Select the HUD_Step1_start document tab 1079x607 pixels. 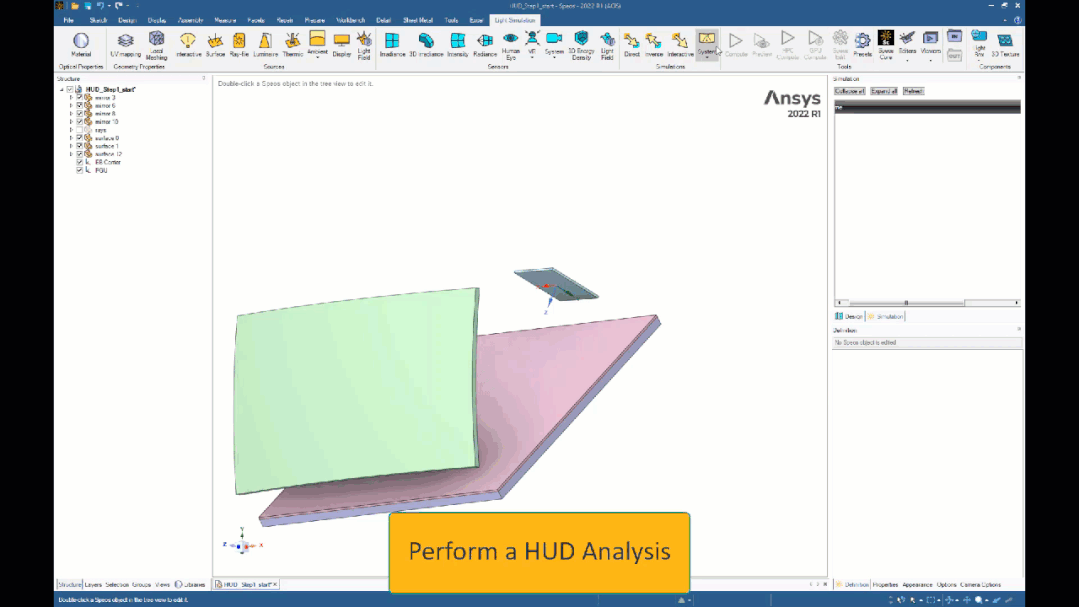click(245, 584)
